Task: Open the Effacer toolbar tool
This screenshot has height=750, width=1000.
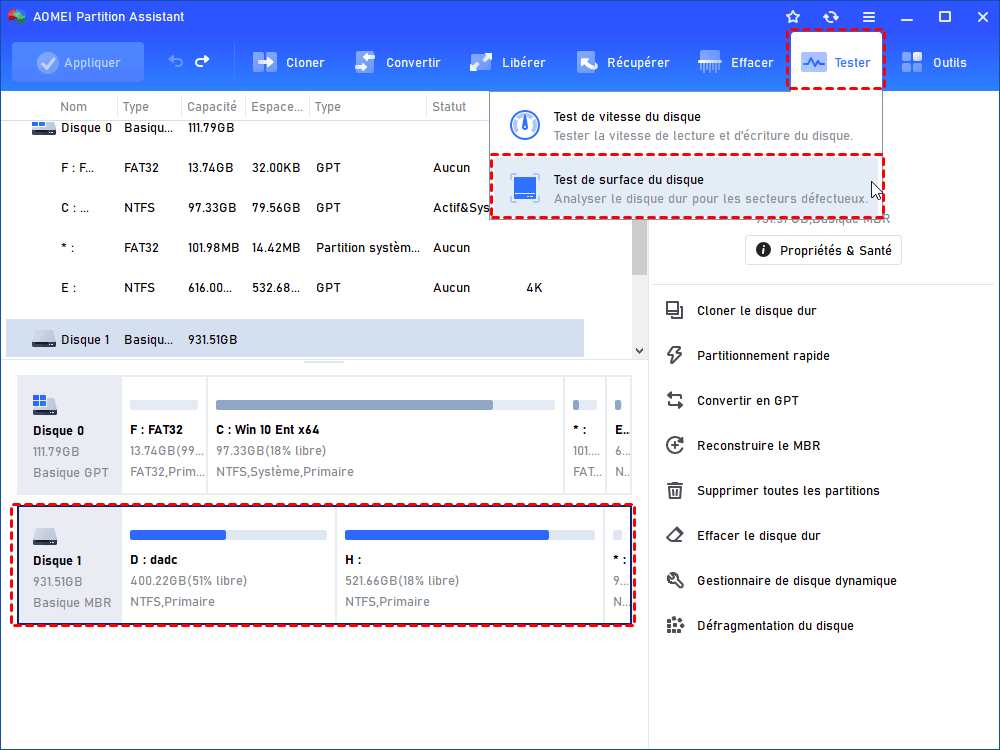Action: point(736,62)
